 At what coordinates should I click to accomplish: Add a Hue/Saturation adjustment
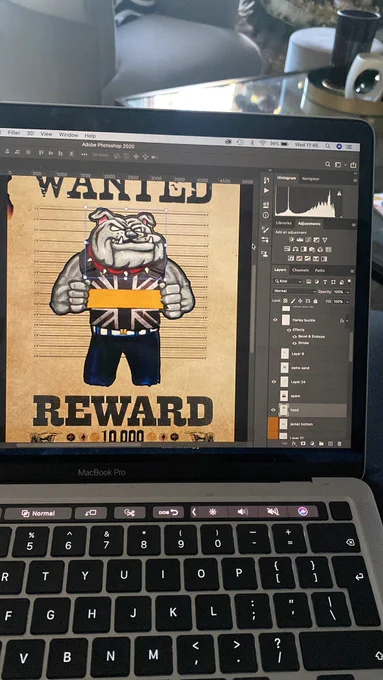point(287,249)
